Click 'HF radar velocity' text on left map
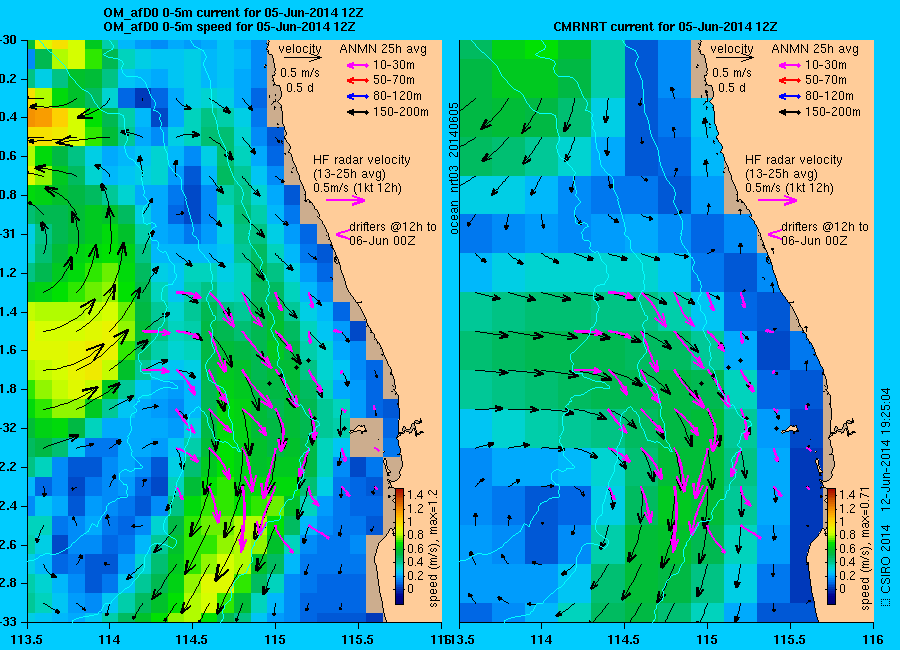900x650 pixels. pyautogui.click(x=362, y=160)
